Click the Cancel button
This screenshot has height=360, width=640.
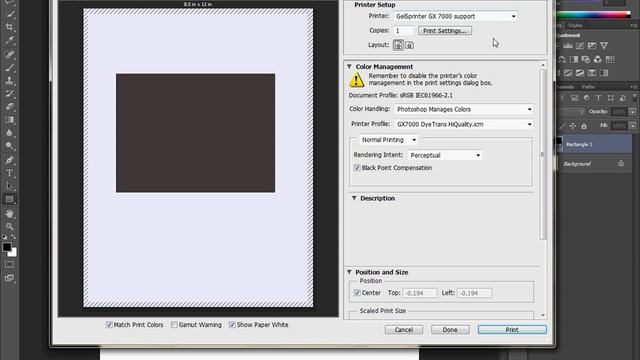tap(404, 330)
